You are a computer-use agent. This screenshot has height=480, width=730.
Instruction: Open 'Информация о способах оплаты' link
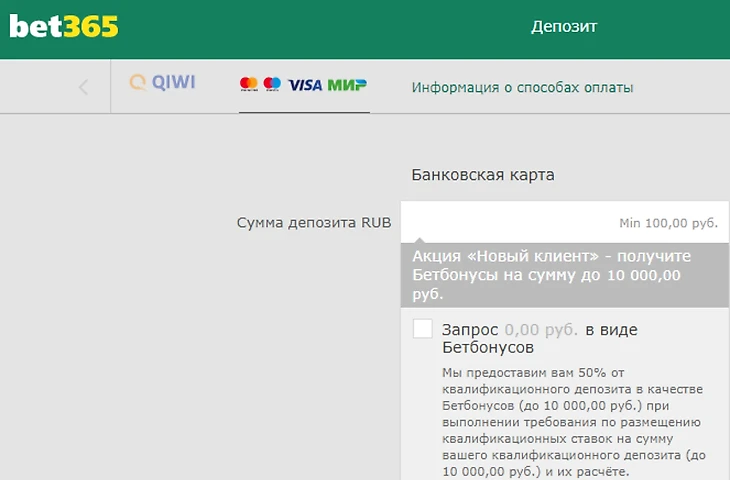click(x=522, y=87)
